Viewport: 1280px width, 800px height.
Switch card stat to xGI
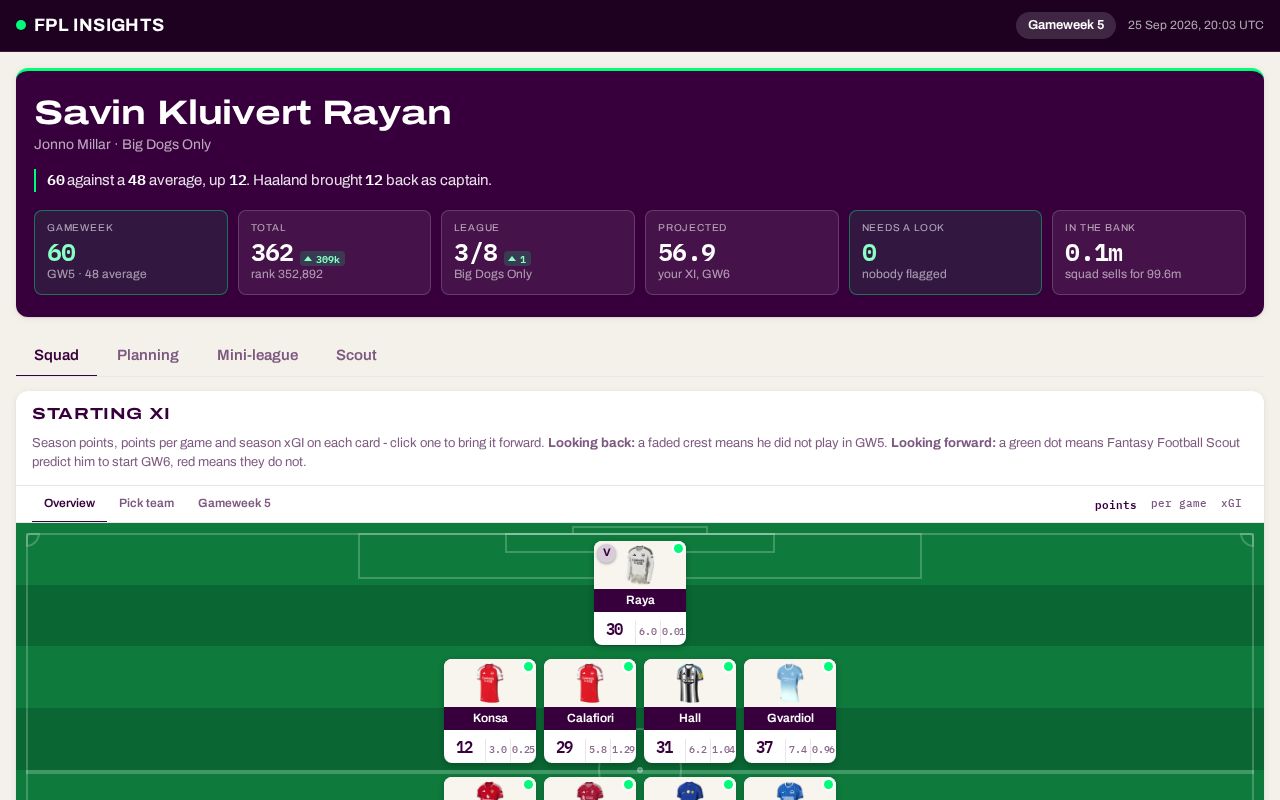pos(1231,504)
